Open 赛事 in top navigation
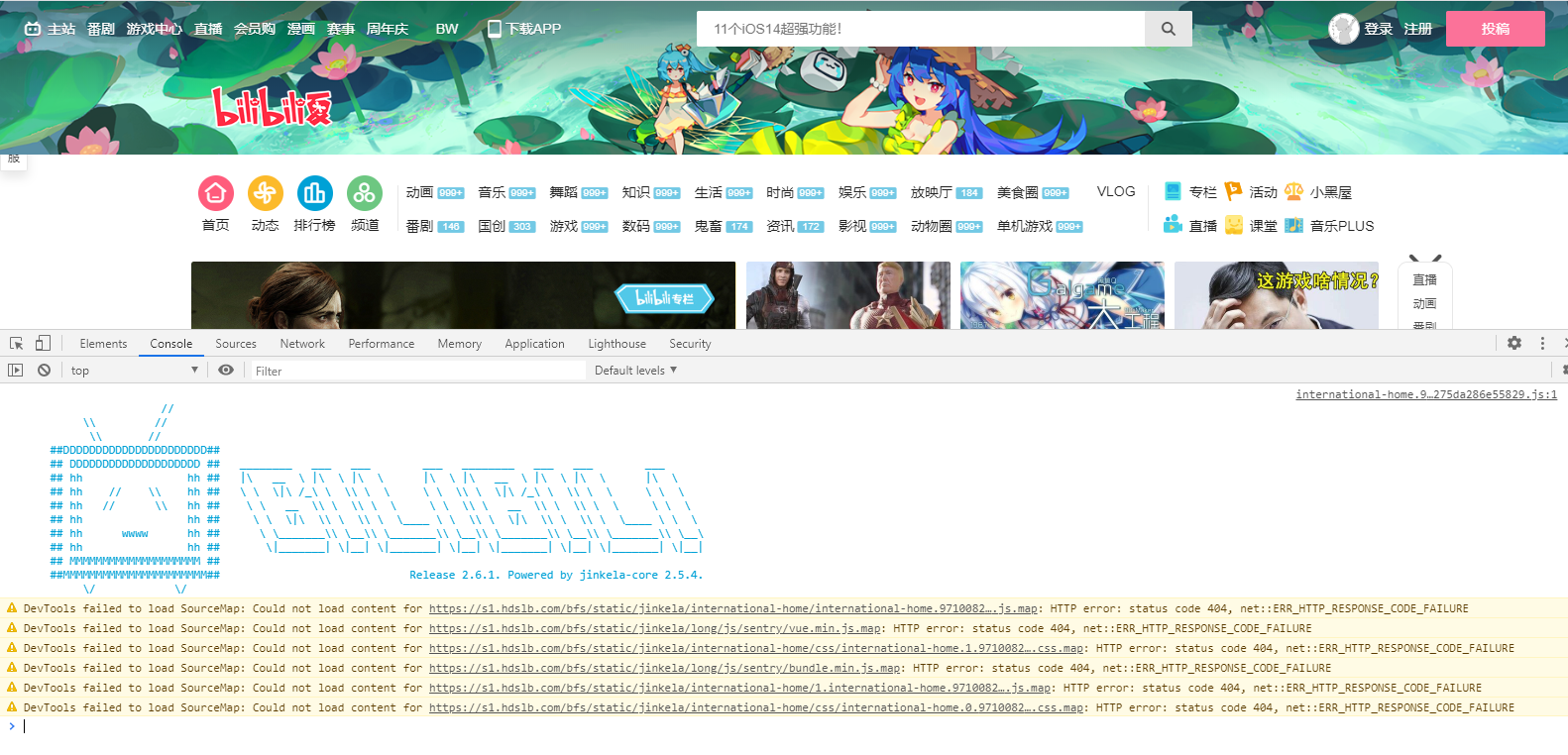 (x=341, y=29)
